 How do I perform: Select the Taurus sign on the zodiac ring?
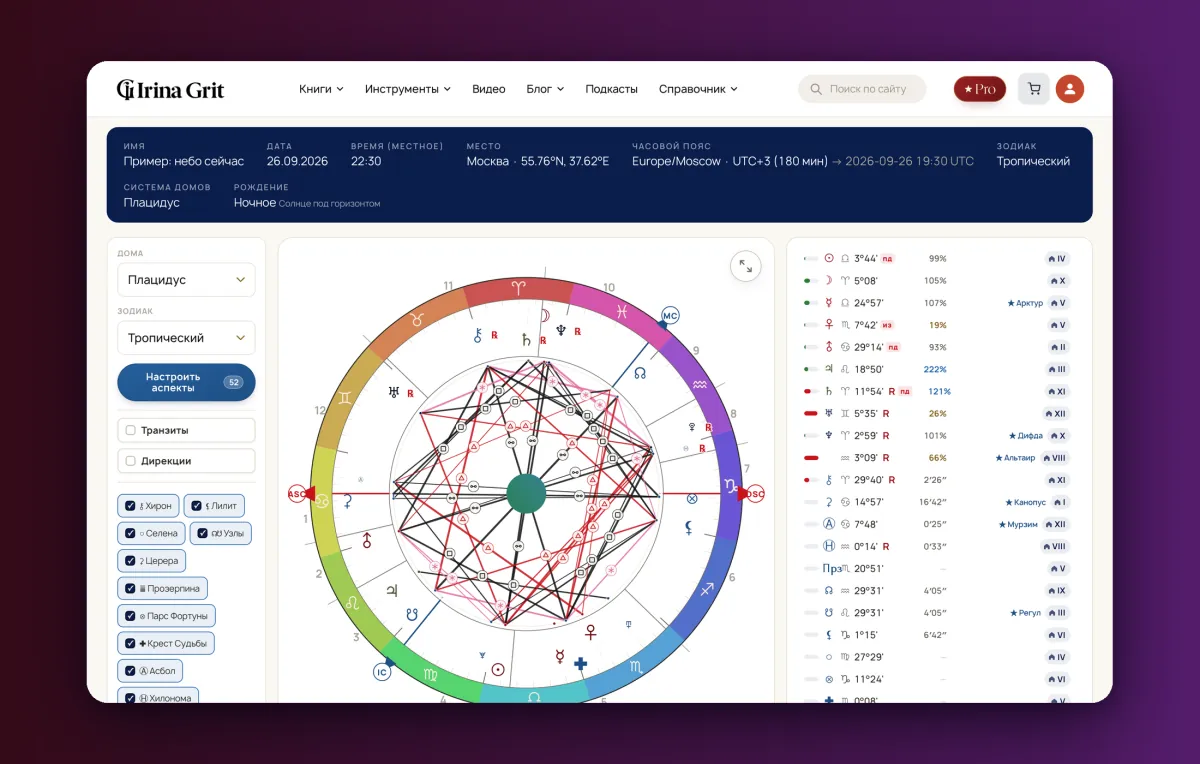pos(419,320)
